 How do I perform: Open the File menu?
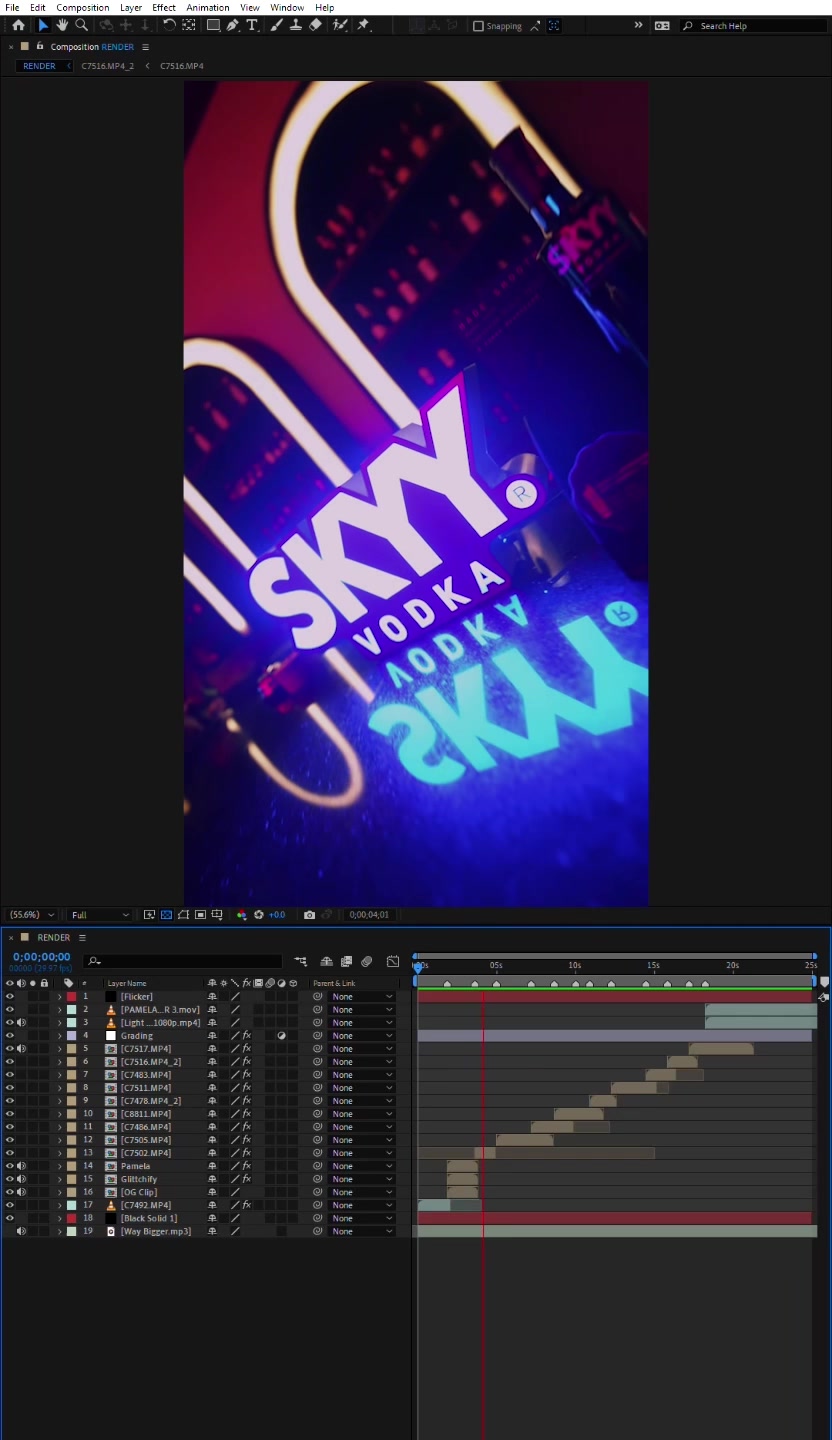coord(12,7)
